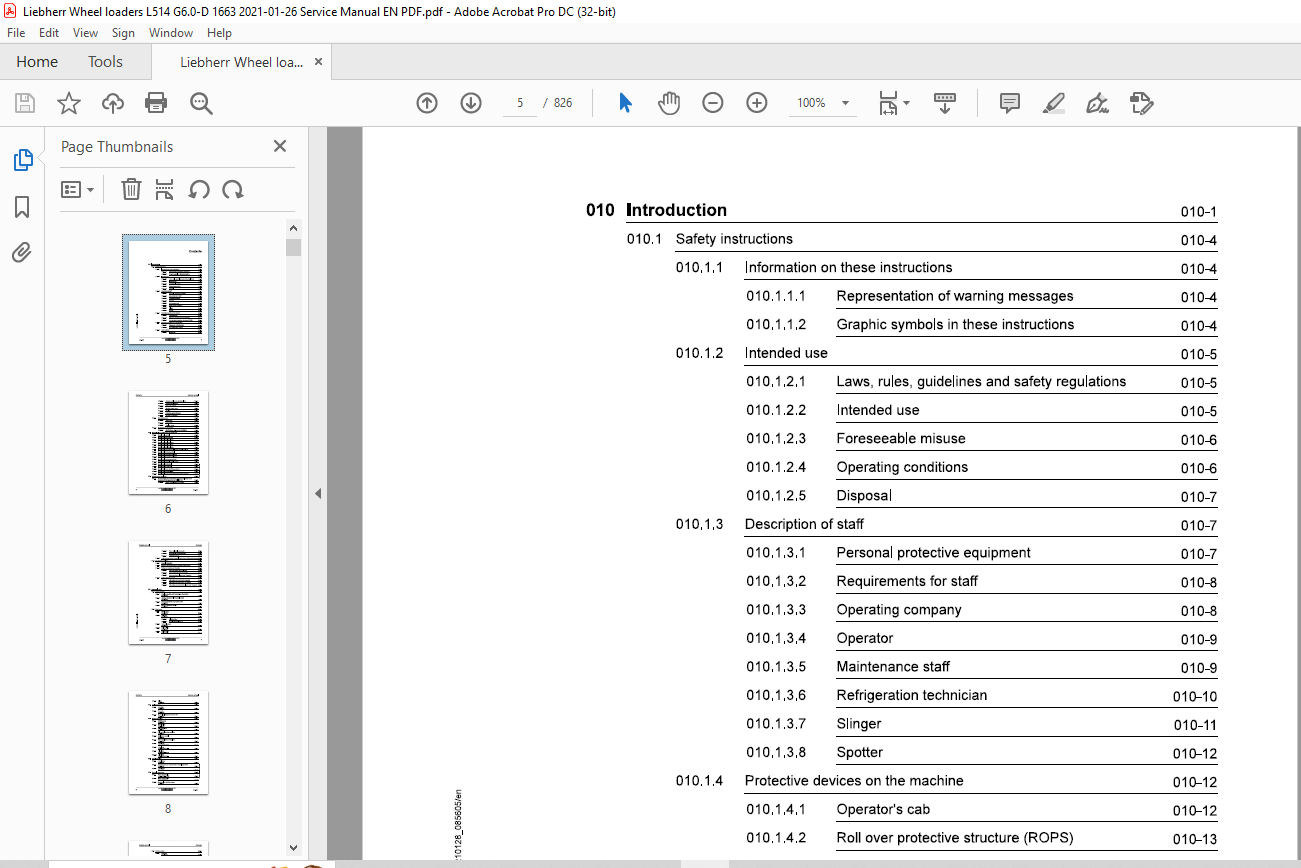Rotate page clockwise
Screen dimensions: 1301x868
233,189
